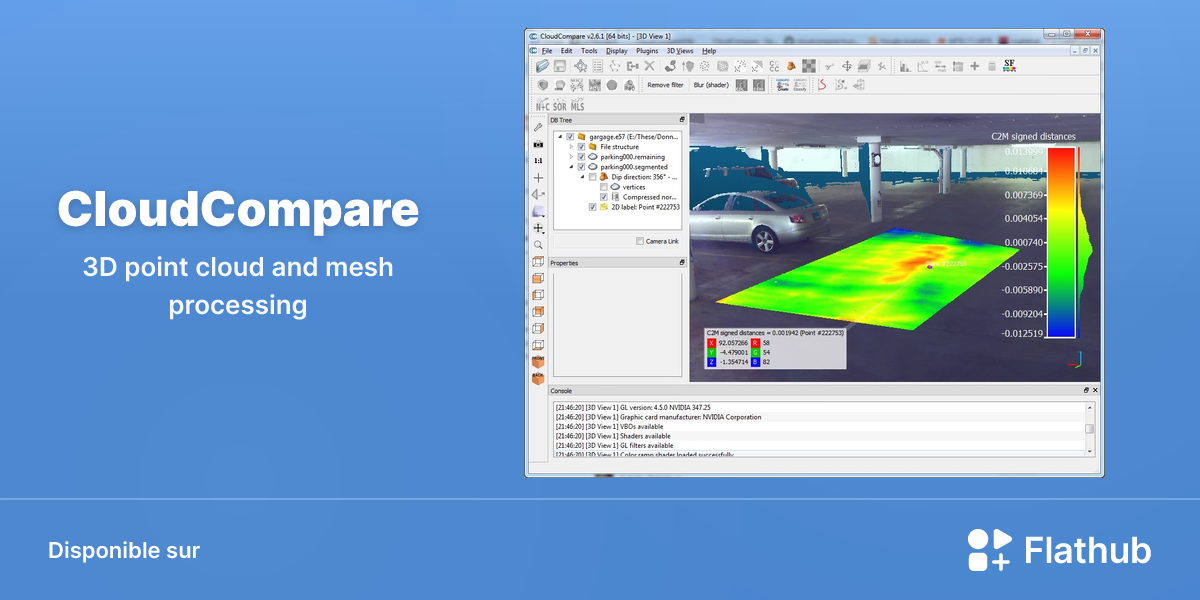Click the orange BACK view cube icon
1200x600 pixels.
538,378
